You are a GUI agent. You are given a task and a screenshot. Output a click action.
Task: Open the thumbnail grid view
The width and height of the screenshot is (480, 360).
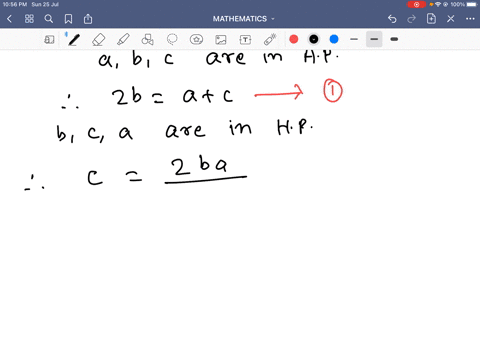click(x=29, y=19)
